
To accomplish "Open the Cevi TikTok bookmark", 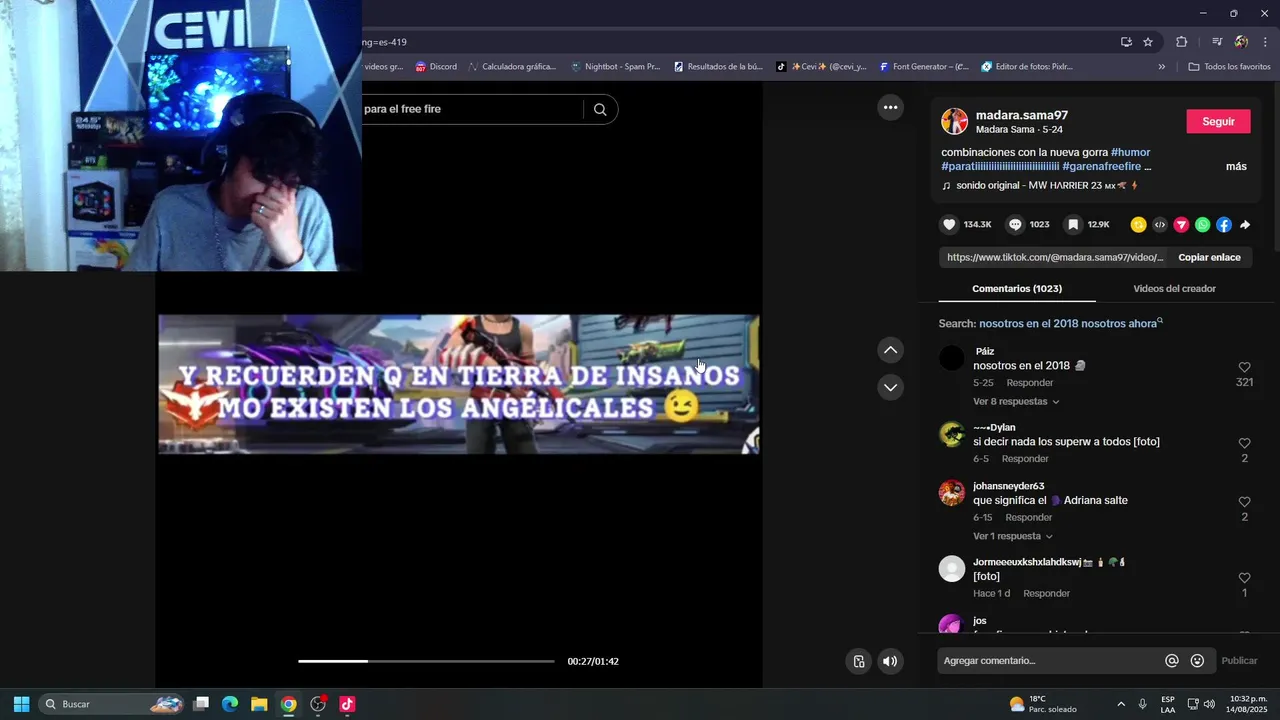I will point(822,67).
